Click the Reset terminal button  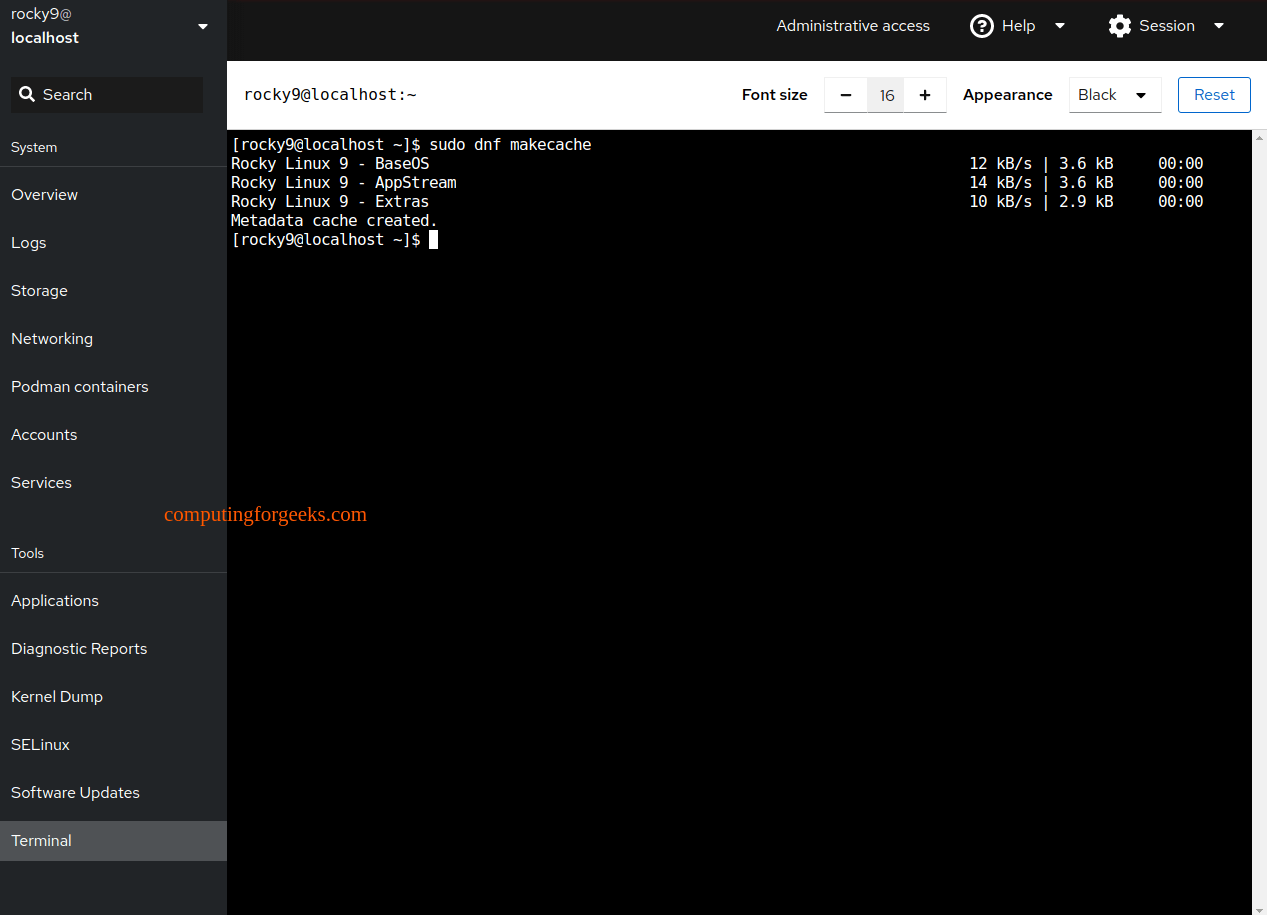click(x=1213, y=95)
